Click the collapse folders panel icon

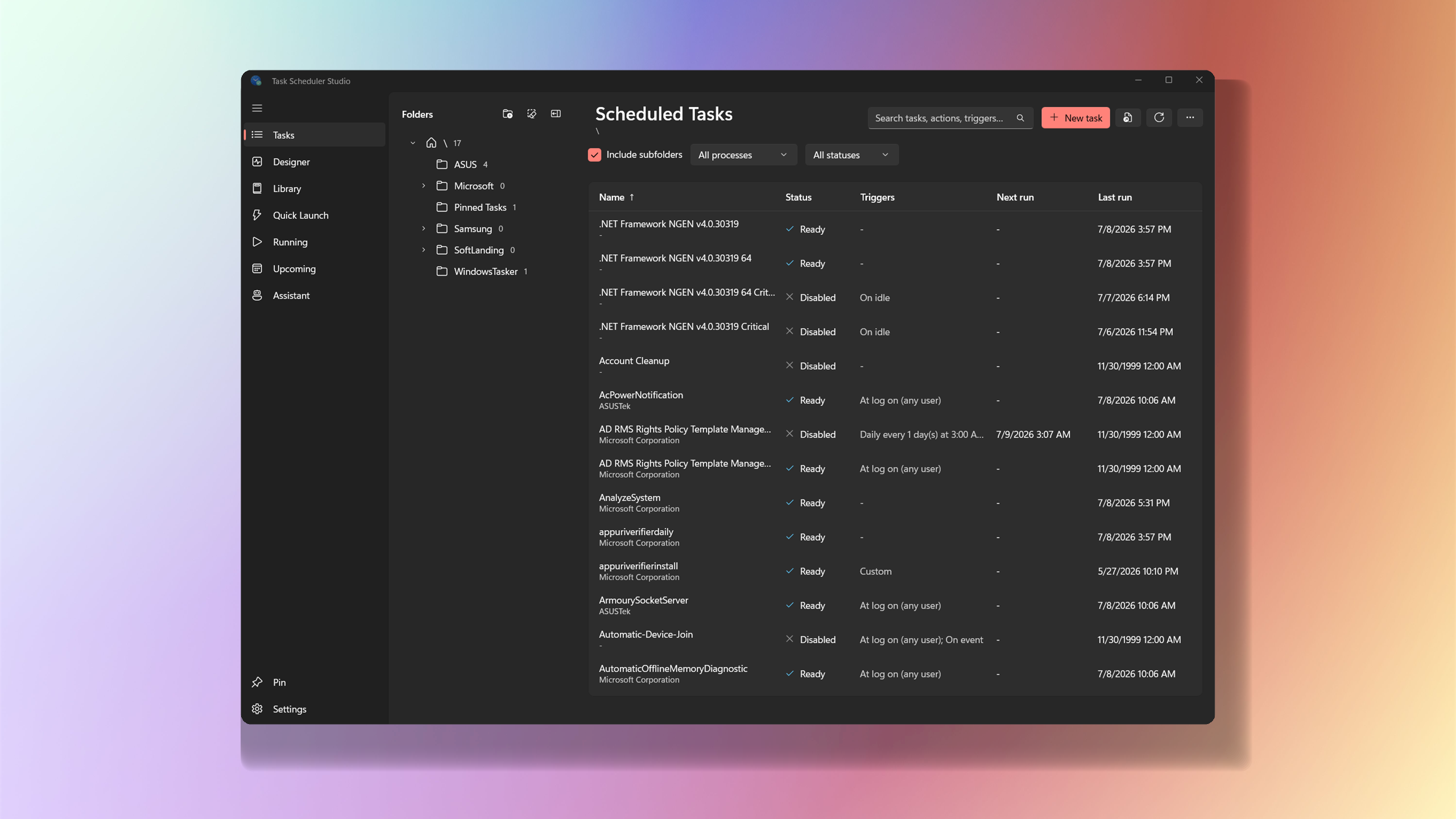[556, 114]
